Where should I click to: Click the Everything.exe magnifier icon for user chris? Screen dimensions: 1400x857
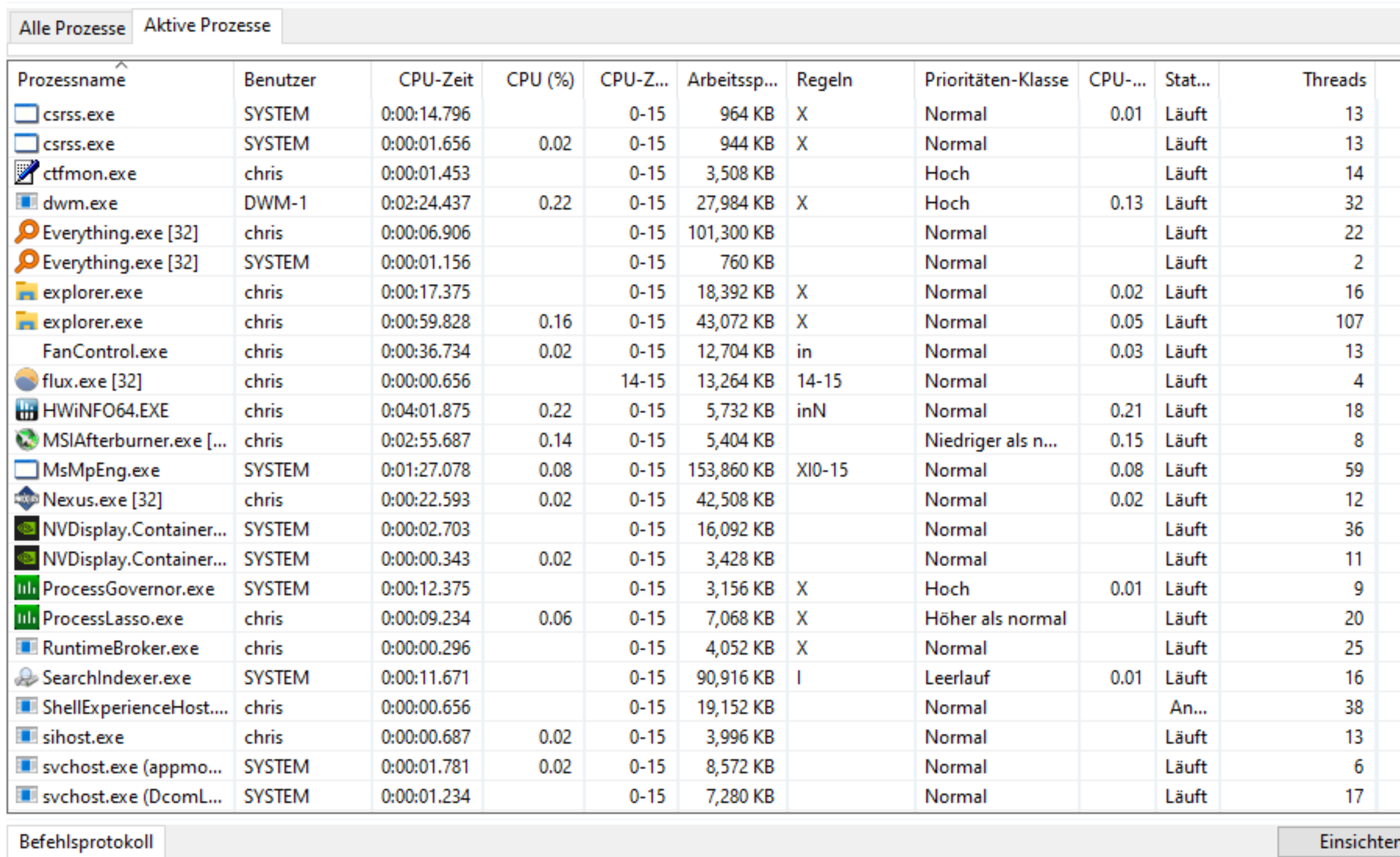point(26,232)
